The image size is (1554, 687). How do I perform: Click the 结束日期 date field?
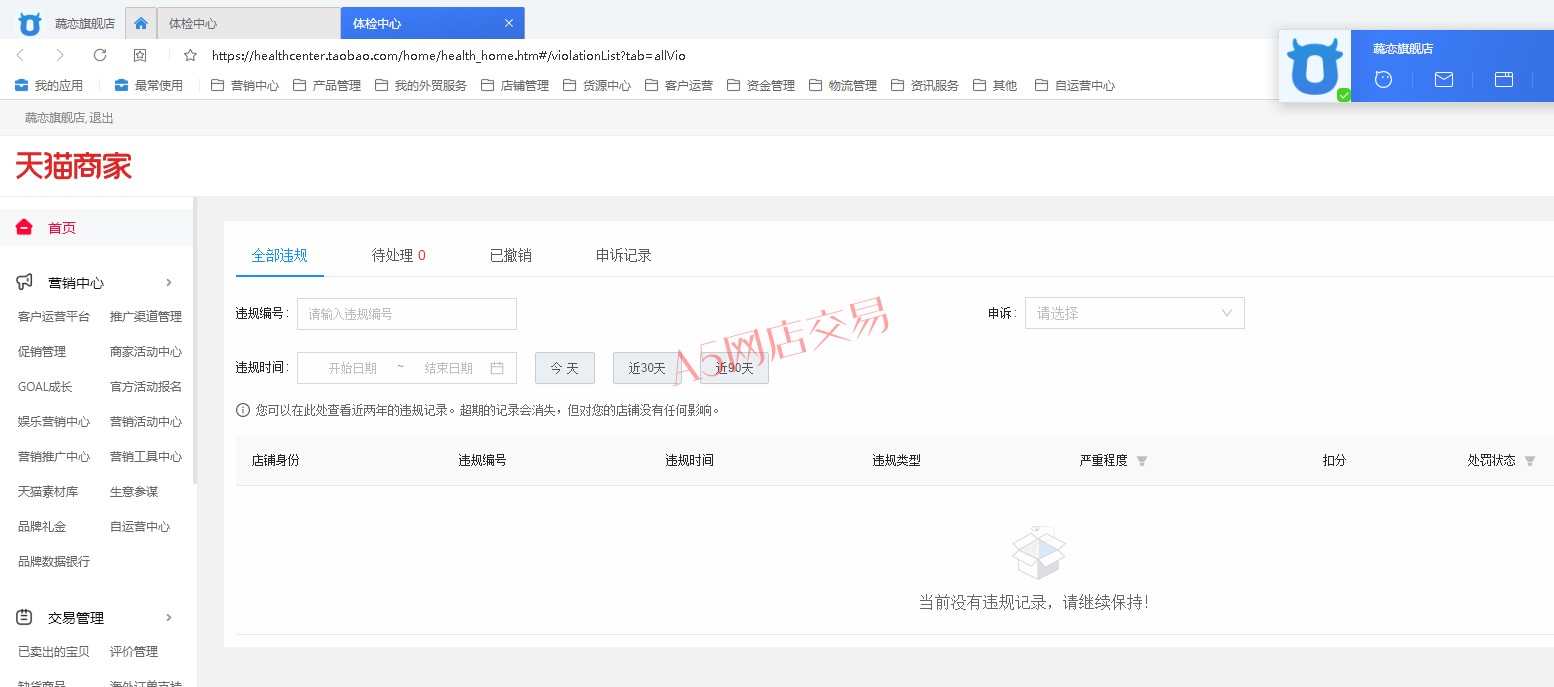pos(448,368)
